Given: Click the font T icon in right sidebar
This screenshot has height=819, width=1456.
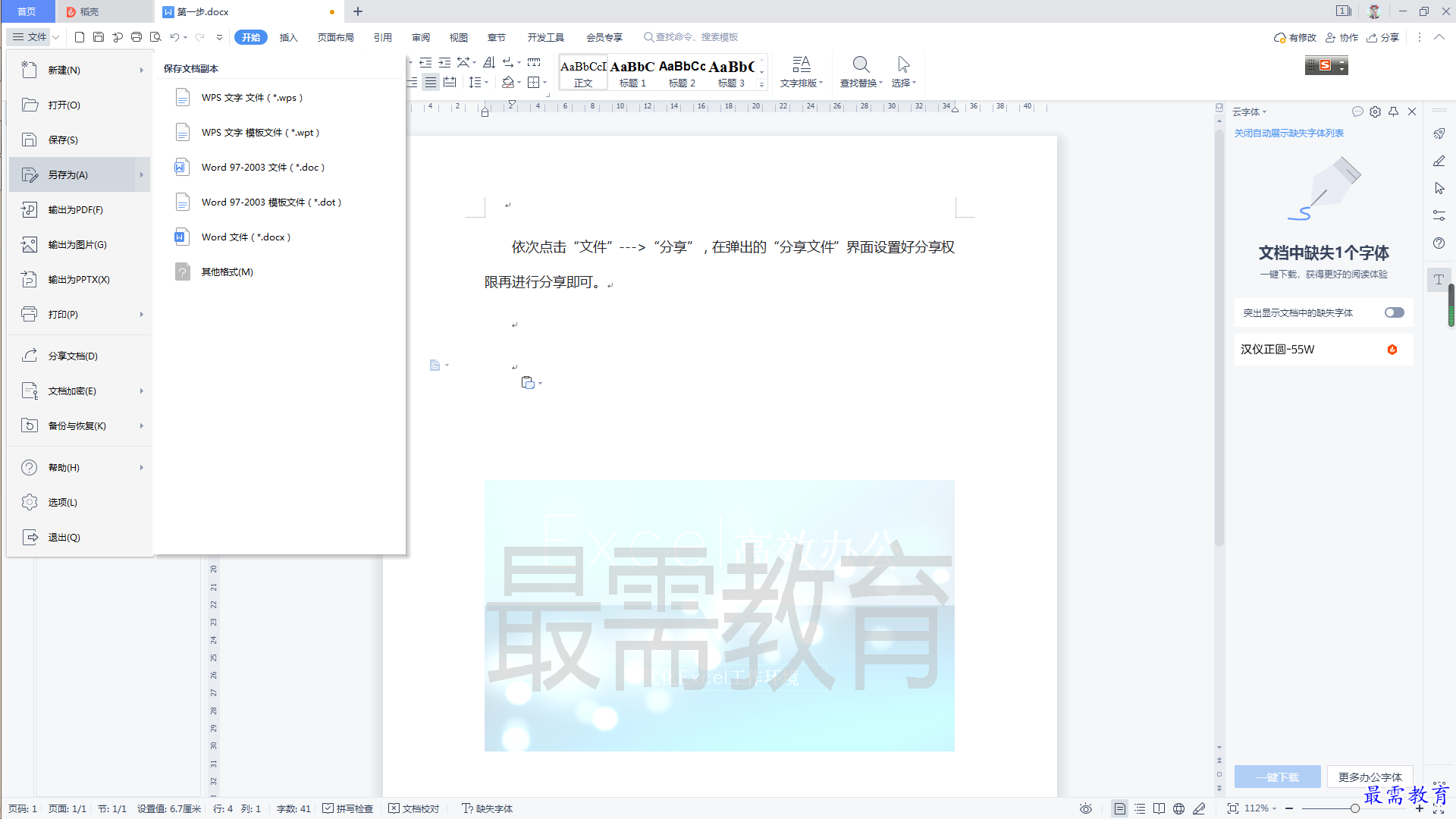Looking at the screenshot, I should coord(1439,279).
